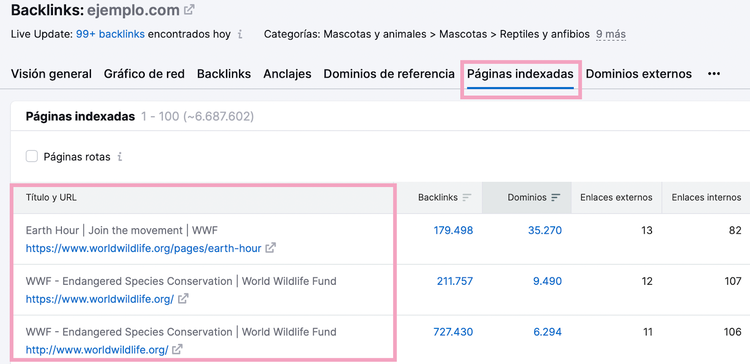The height and width of the screenshot is (364, 750).
Task: Open the more tabs ellipsis menu
Action: tap(714, 74)
